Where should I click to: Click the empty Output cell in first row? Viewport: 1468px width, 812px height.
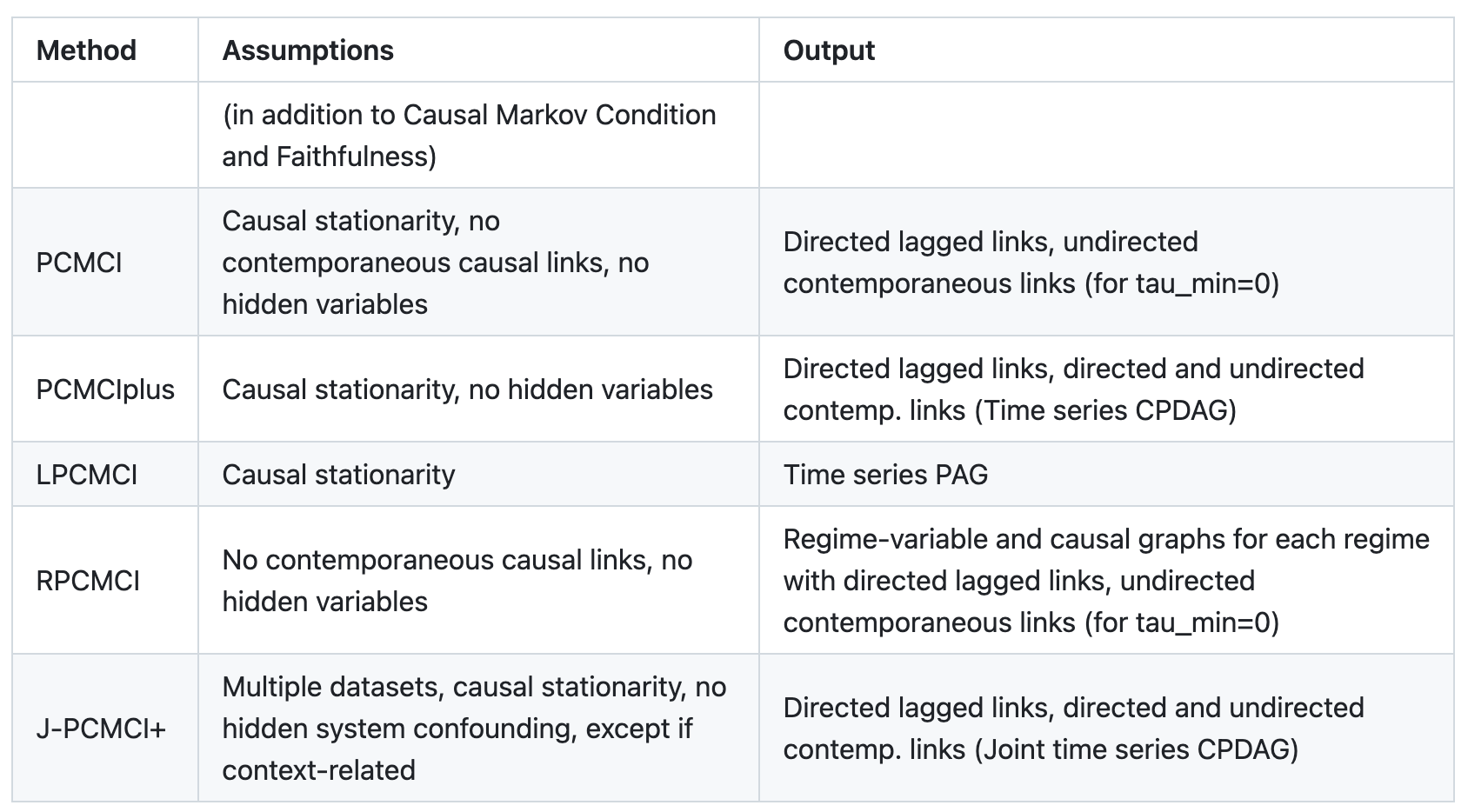[1105, 136]
